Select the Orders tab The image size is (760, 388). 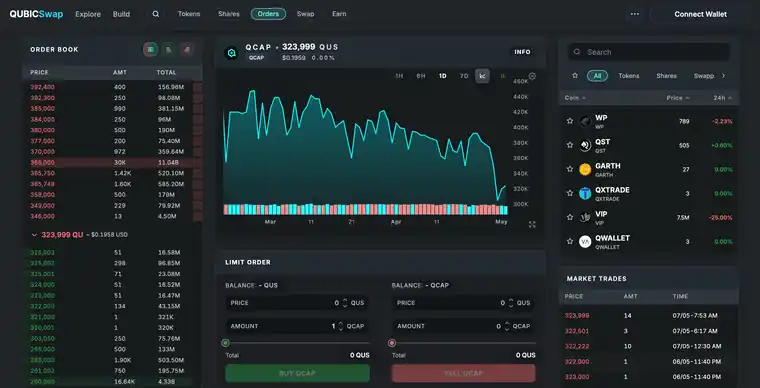point(268,14)
